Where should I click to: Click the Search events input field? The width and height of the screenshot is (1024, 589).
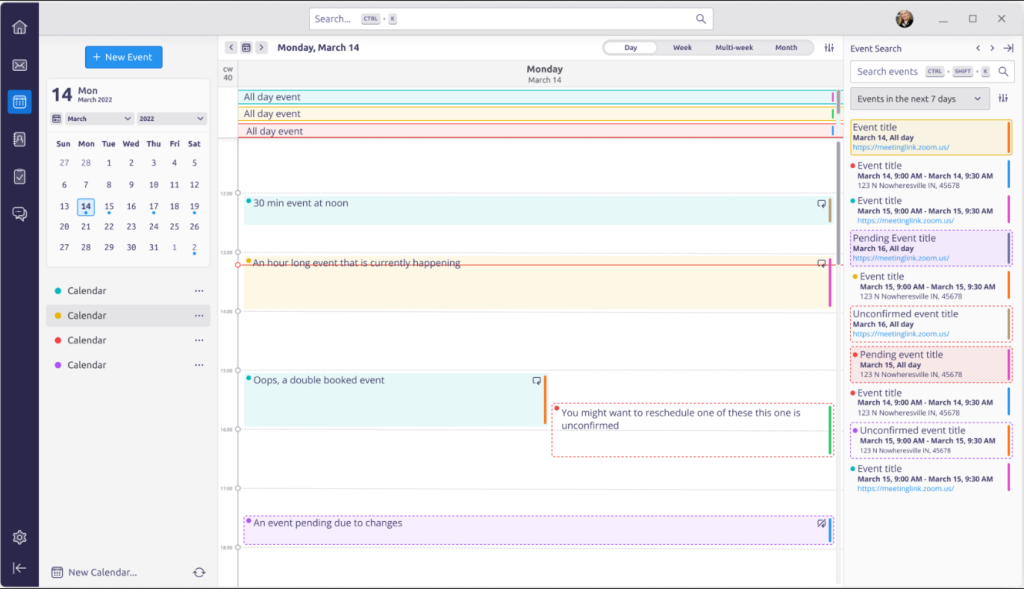[888, 72]
